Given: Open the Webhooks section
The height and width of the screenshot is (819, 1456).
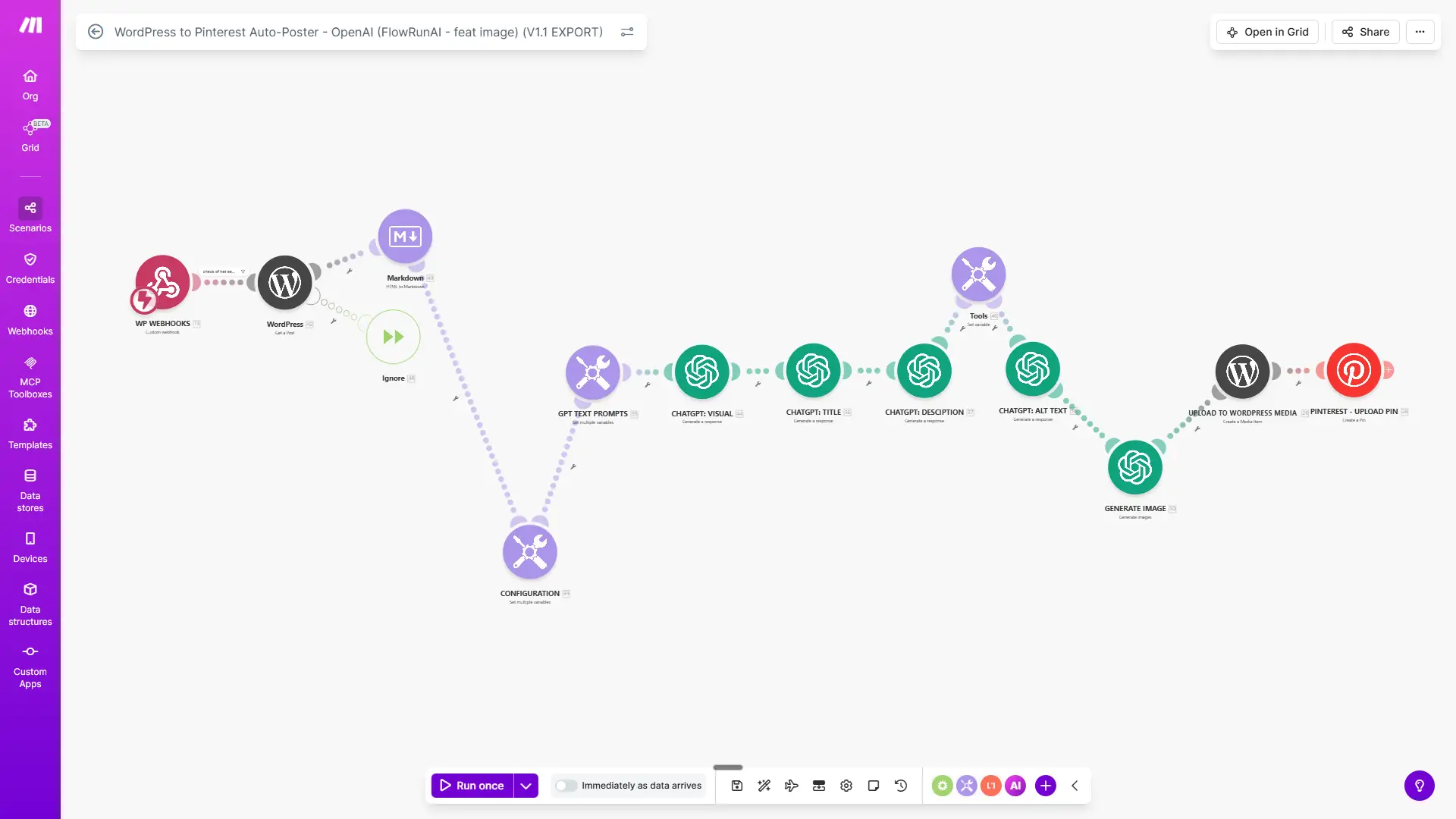Looking at the screenshot, I should [x=30, y=318].
